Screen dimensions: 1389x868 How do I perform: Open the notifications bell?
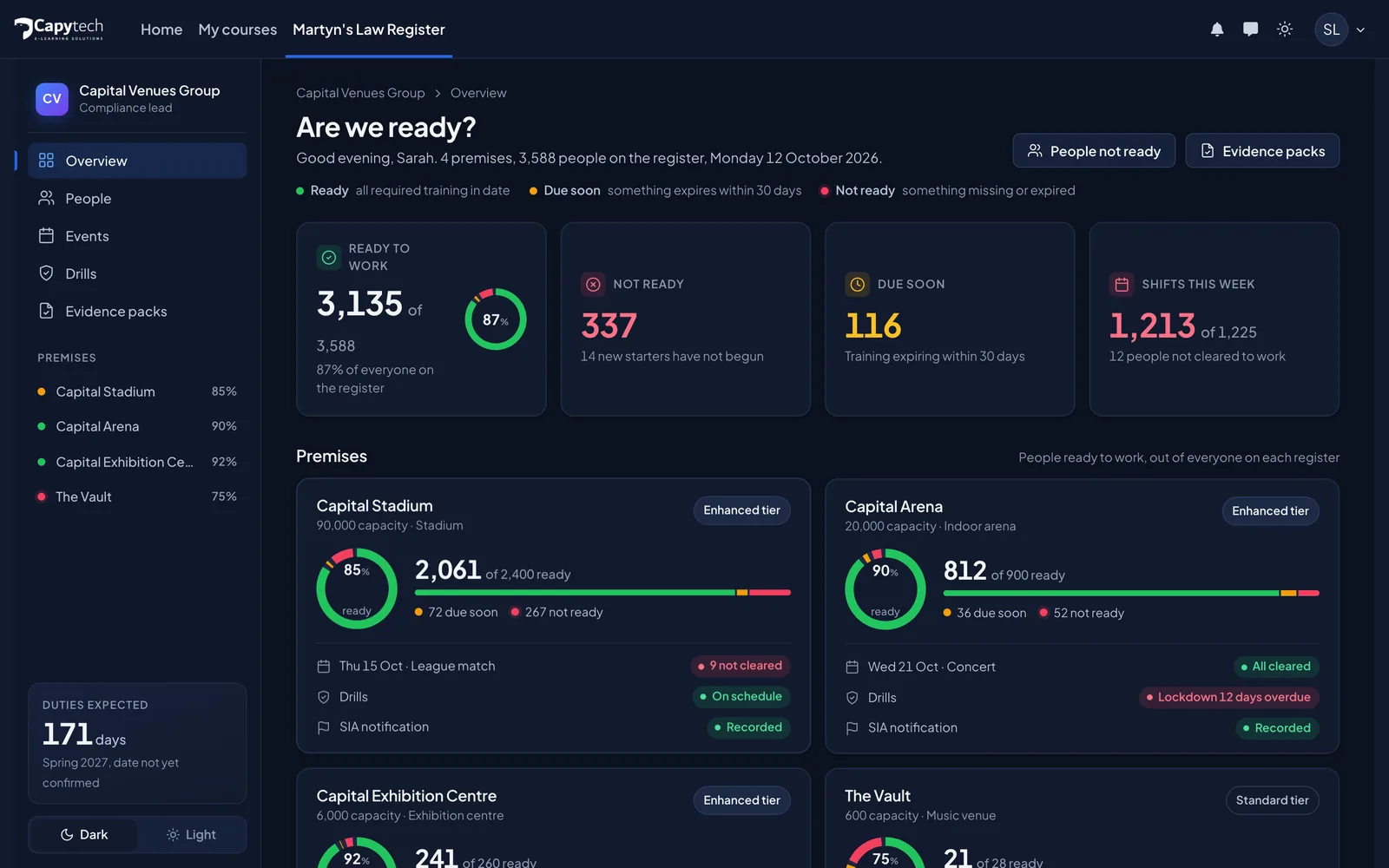coord(1217,30)
